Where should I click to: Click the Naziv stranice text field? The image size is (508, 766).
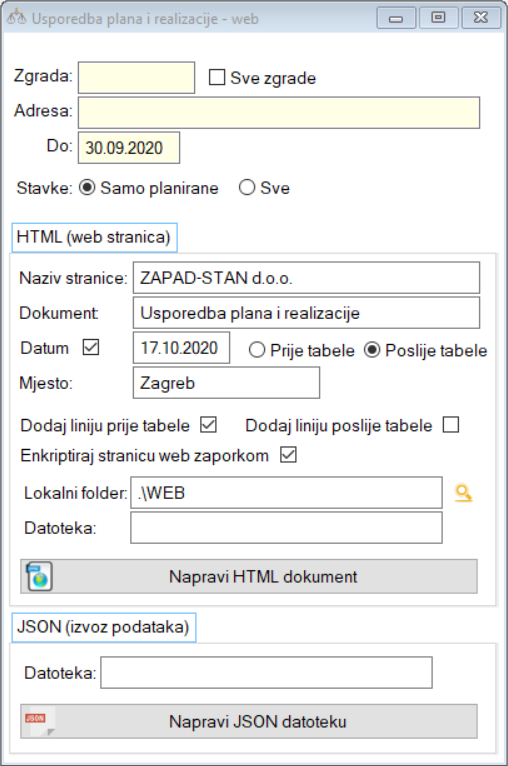tap(306, 277)
